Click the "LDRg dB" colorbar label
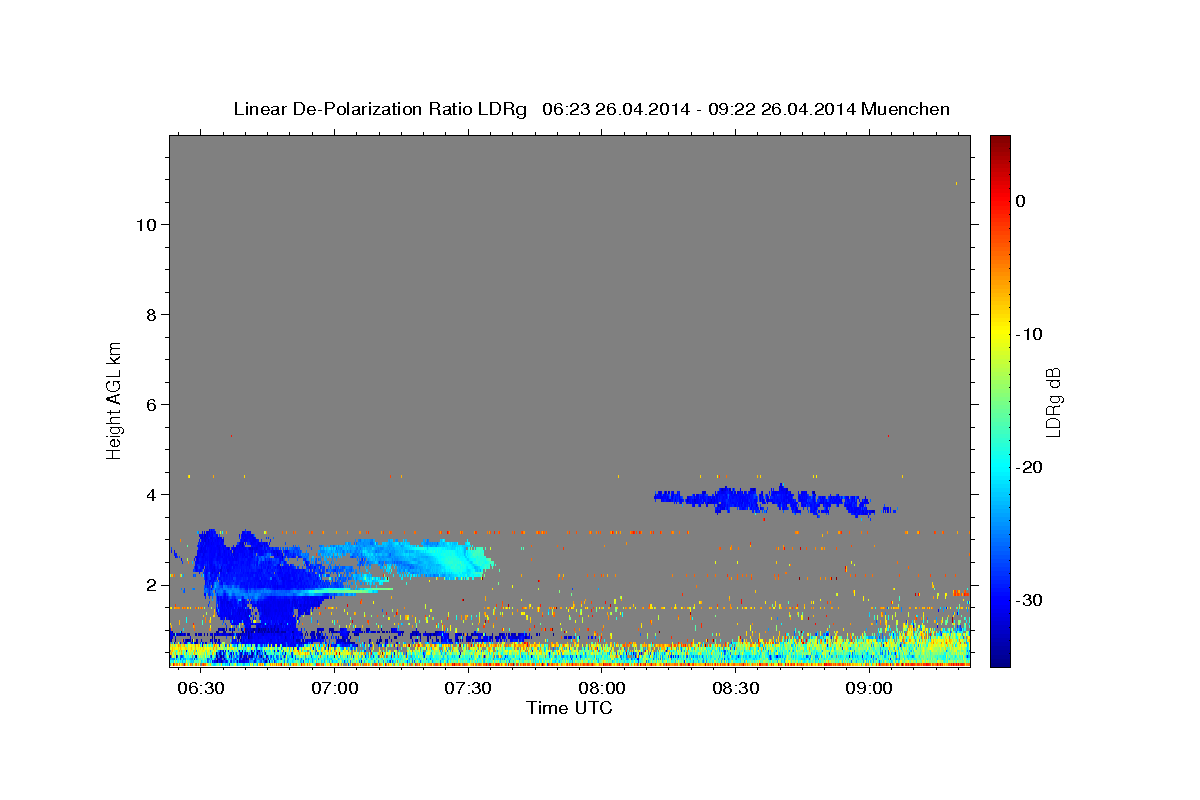This screenshot has height=800, width=1200. pos(1053,402)
